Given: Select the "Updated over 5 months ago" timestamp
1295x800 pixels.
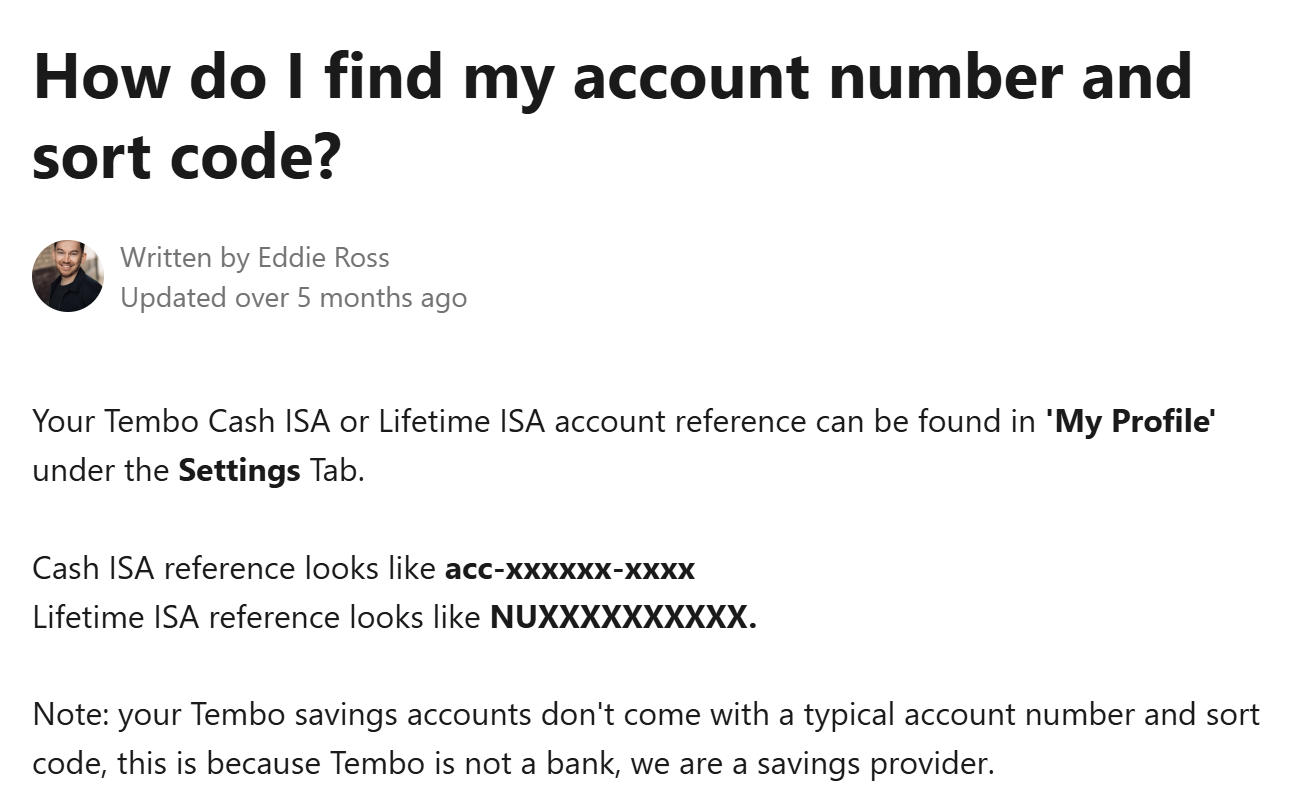Looking at the screenshot, I should tap(293, 298).
